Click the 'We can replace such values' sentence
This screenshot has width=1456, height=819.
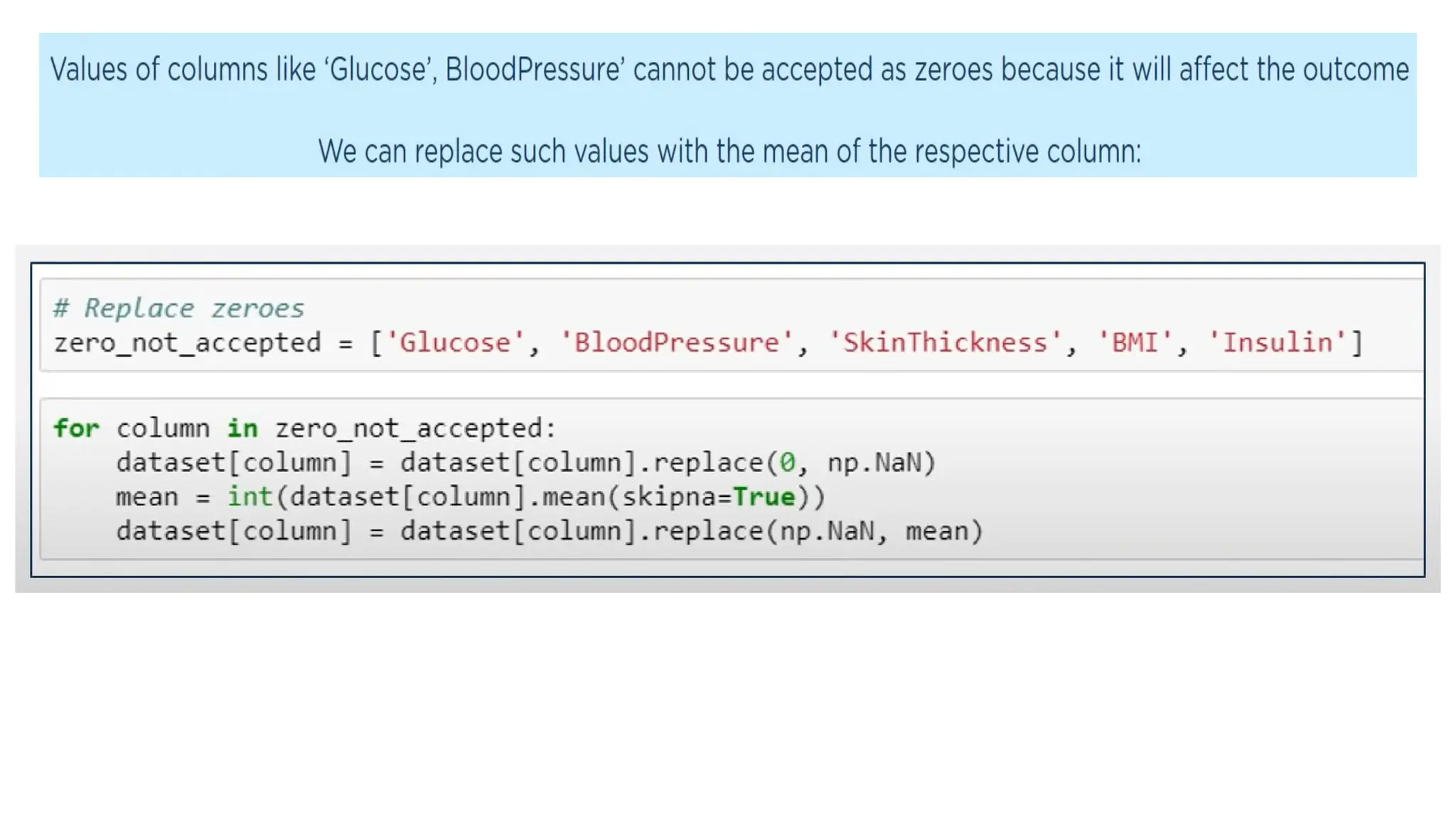click(729, 151)
